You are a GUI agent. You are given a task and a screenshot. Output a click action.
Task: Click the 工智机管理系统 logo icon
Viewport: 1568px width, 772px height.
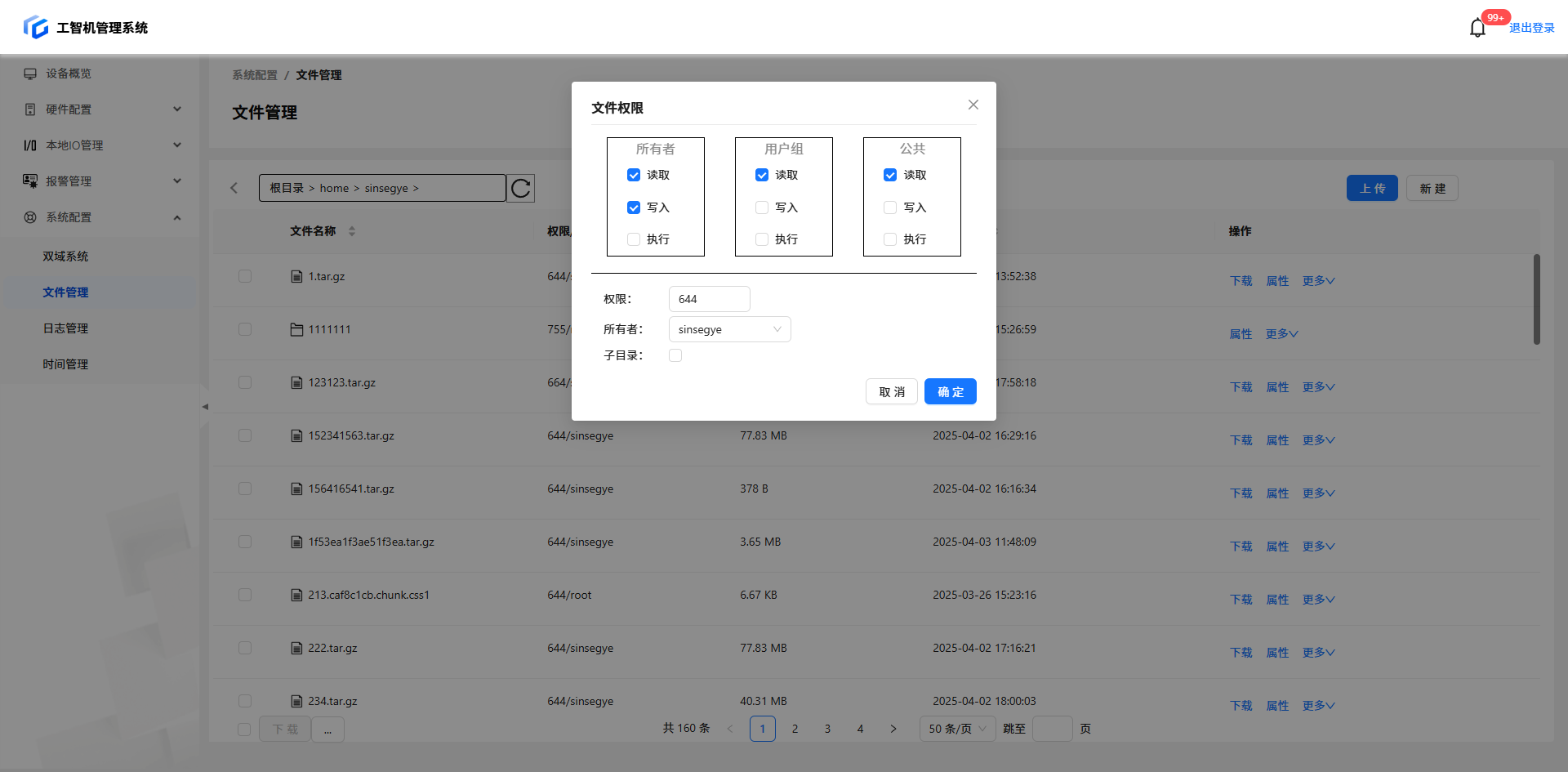click(36, 27)
